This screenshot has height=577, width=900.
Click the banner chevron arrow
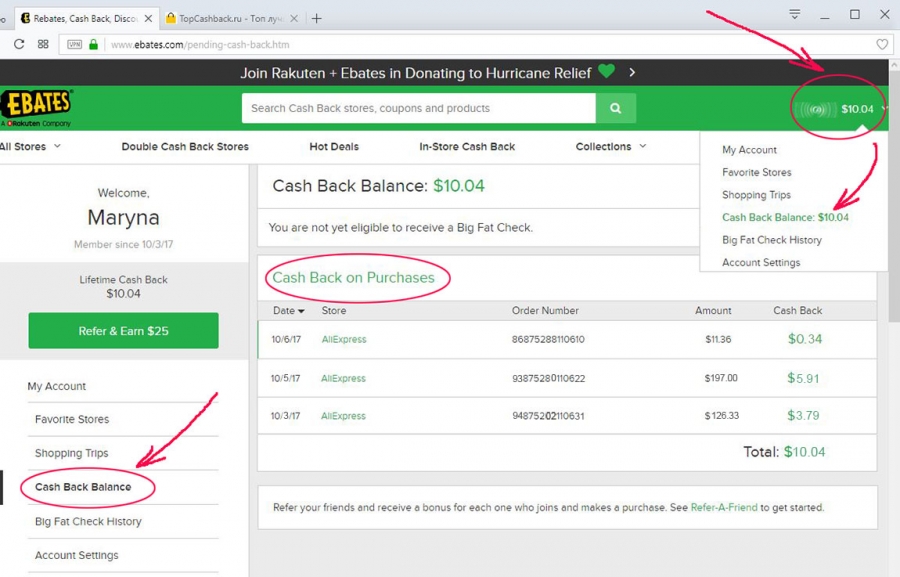point(632,72)
